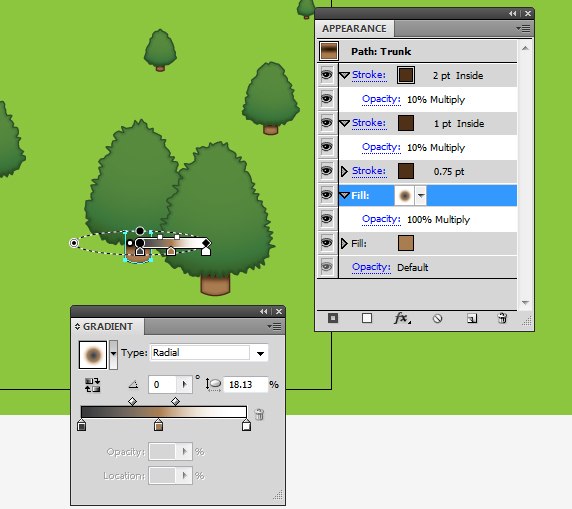572x509 pixels.
Task: Click Appearance panel trash delete icon
Action: [x=502, y=318]
